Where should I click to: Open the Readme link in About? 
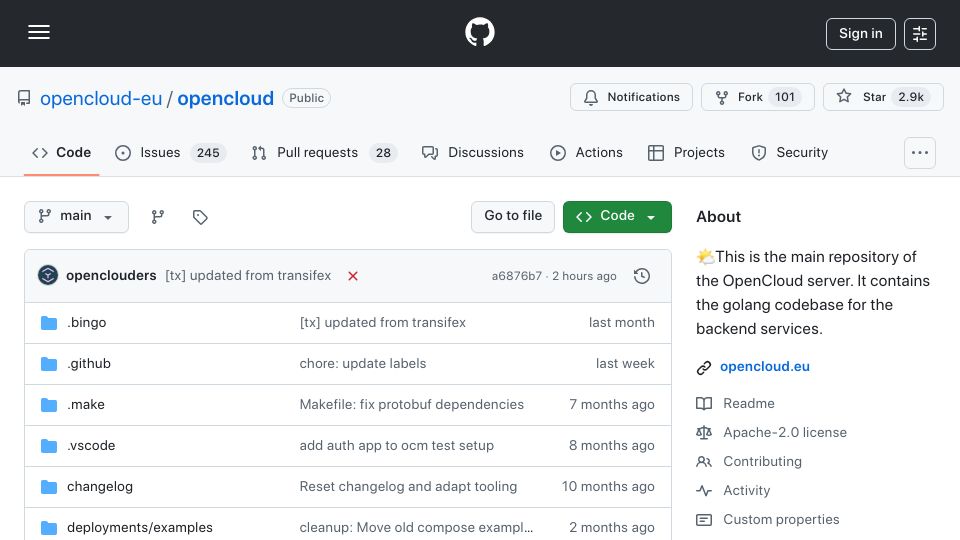[749, 403]
